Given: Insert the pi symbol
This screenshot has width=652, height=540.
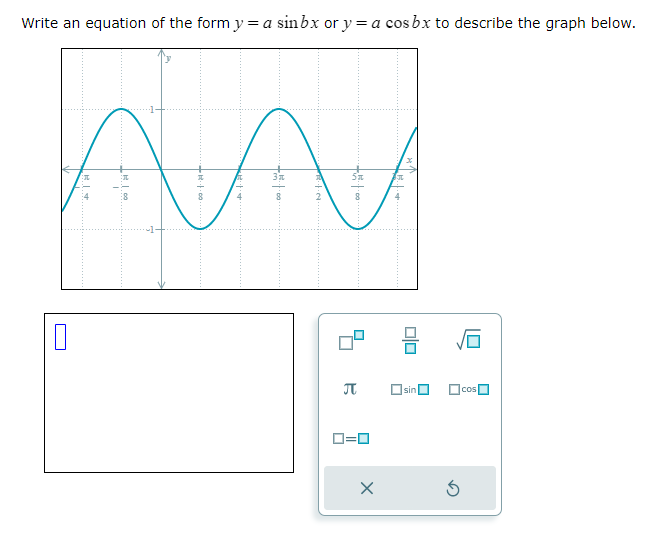Looking at the screenshot, I should click(350, 389).
